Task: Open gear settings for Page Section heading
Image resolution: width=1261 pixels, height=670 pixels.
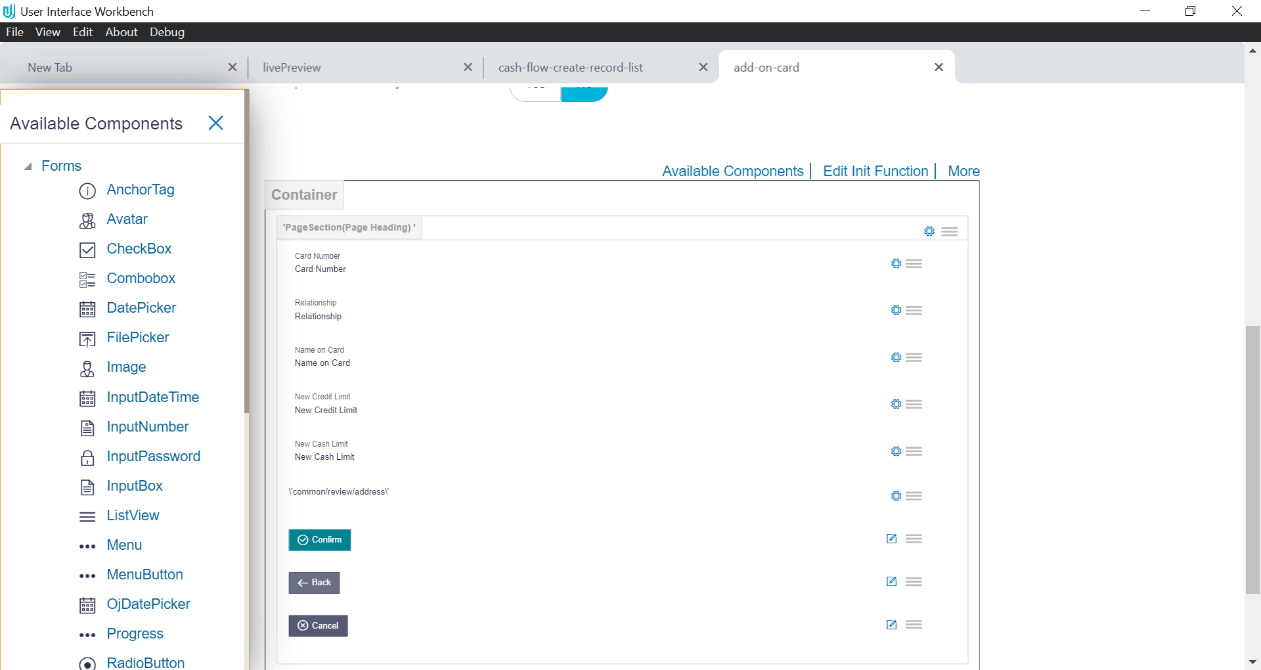Action: pos(929,230)
